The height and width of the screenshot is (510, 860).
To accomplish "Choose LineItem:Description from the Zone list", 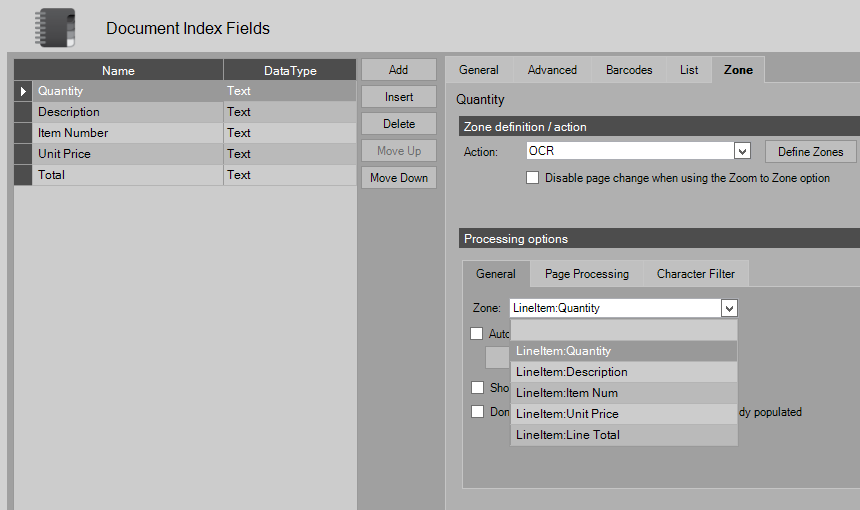I will click(572, 372).
